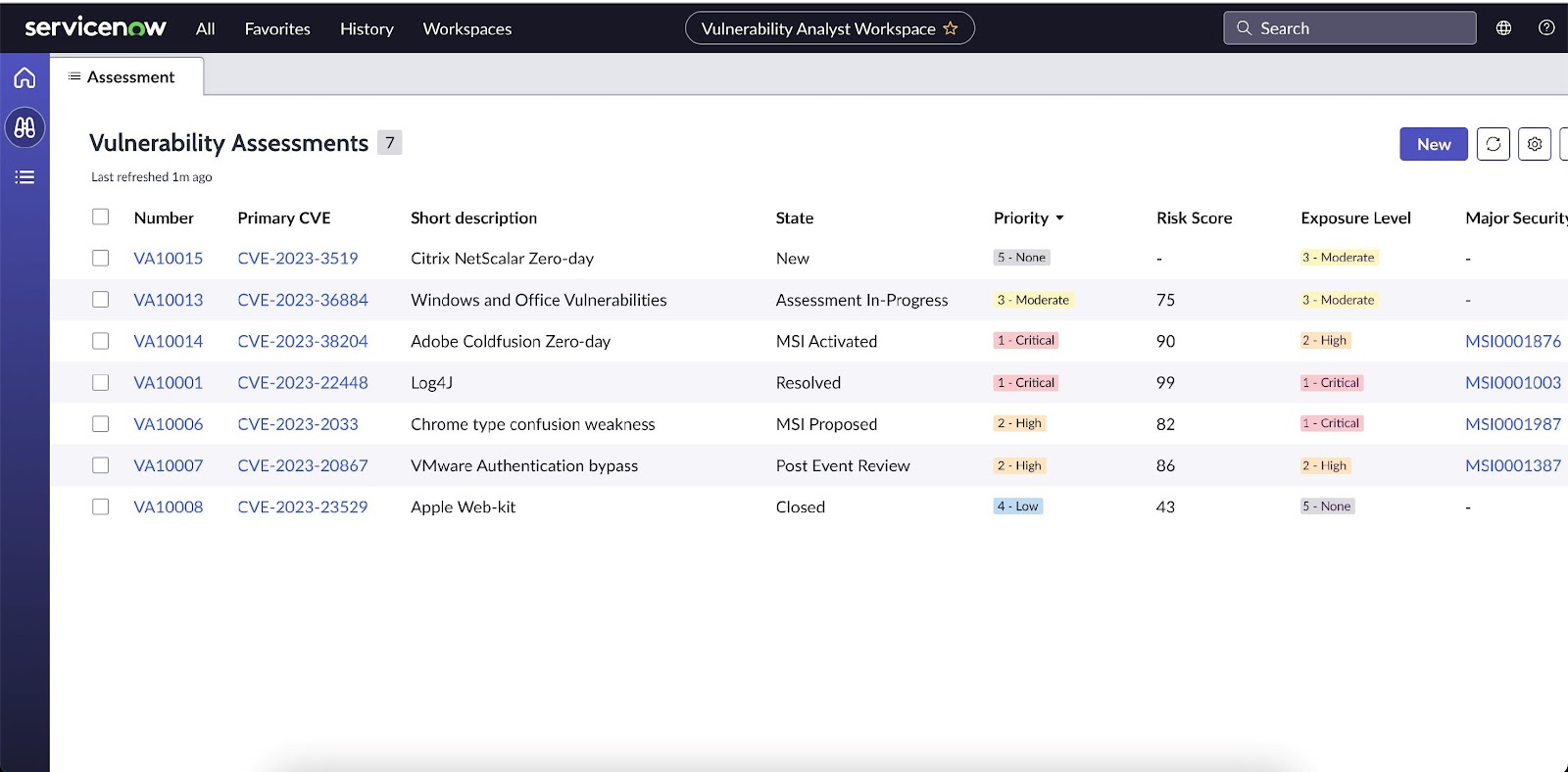Open MSI0001387 link
Image resolution: width=1568 pixels, height=772 pixels.
click(x=1513, y=465)
